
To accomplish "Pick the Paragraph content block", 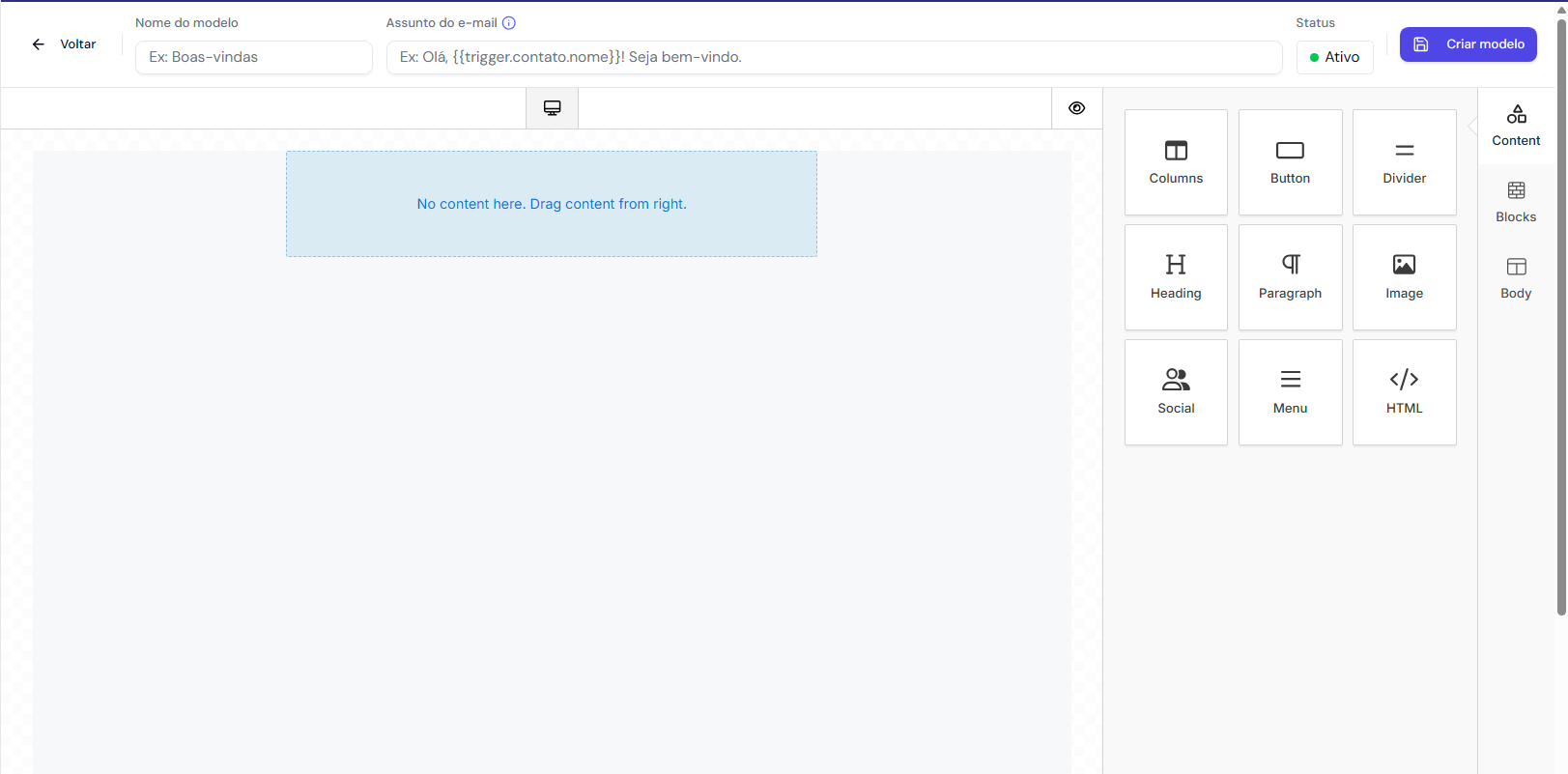I will [x=1290, y=277].
